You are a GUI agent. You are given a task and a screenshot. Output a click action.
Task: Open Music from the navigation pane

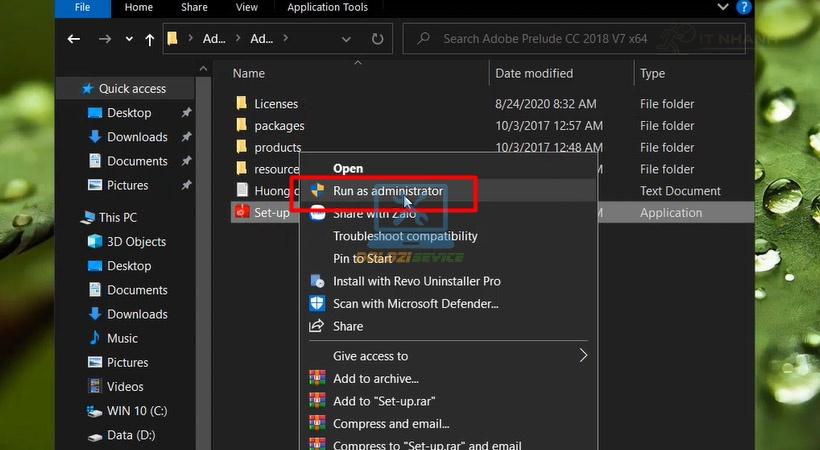pos(122,338)
